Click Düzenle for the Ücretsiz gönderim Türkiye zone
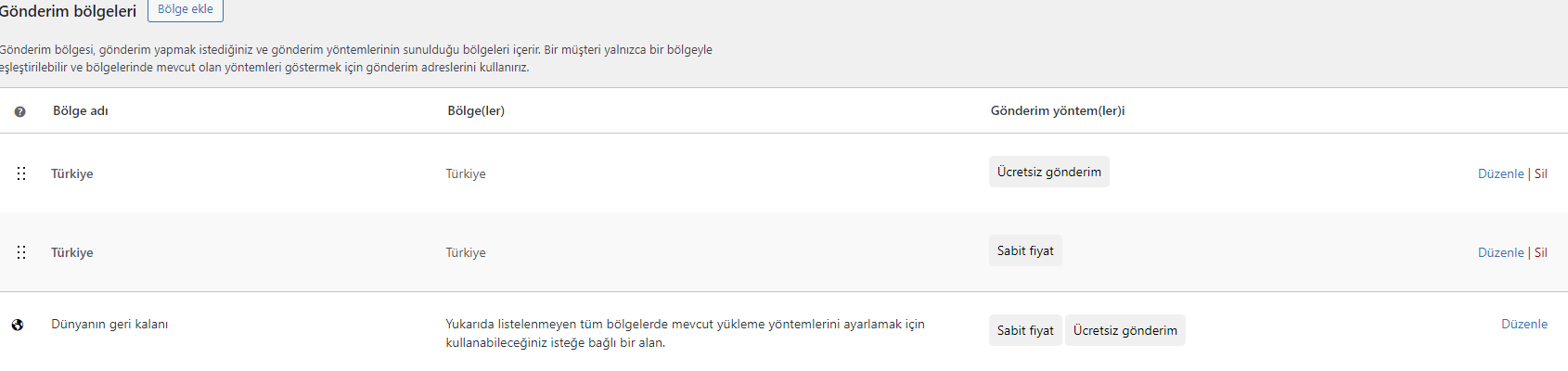1568x371 pixels. point(1500,173)
